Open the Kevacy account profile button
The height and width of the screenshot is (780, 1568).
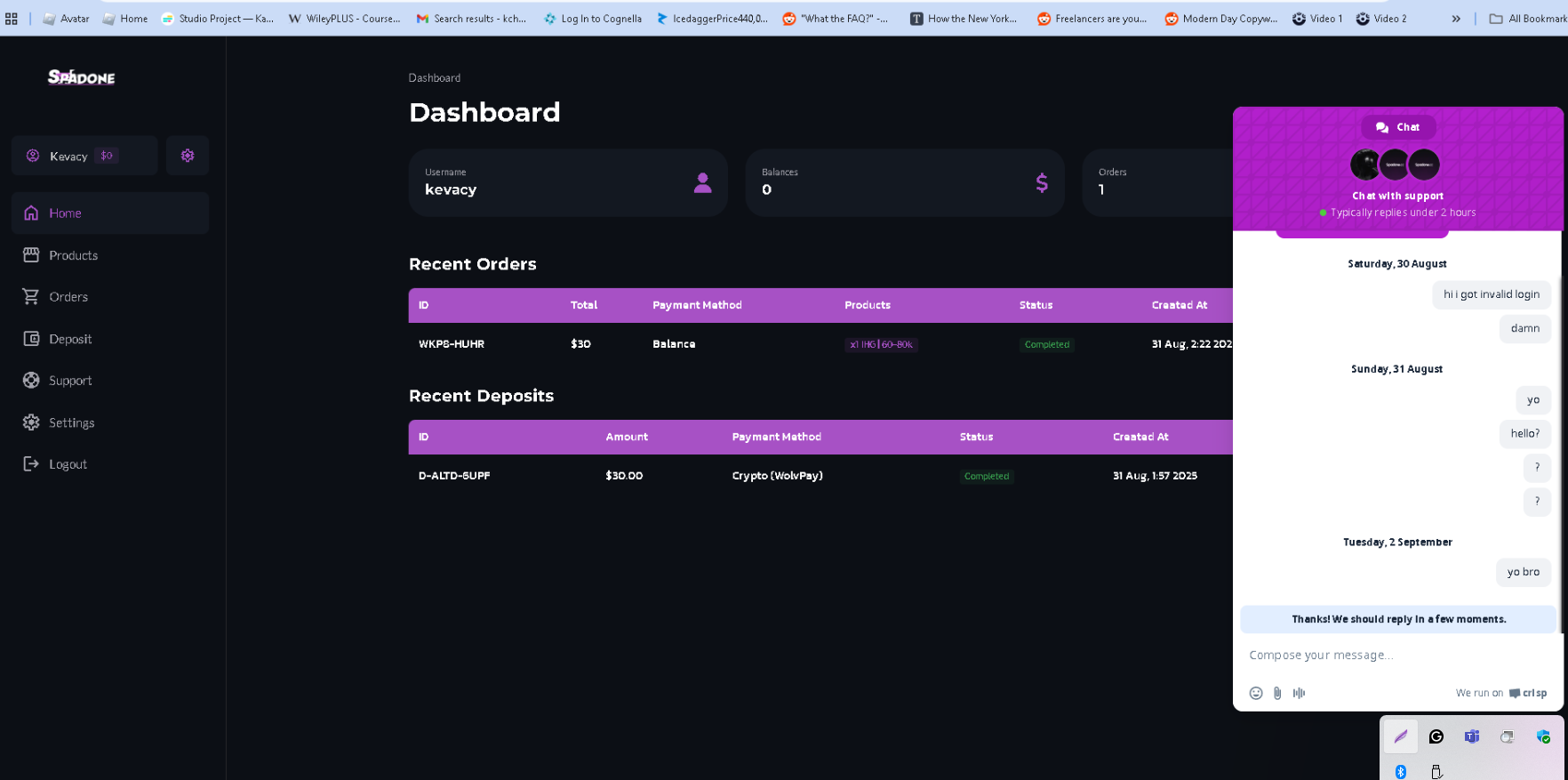84,156
